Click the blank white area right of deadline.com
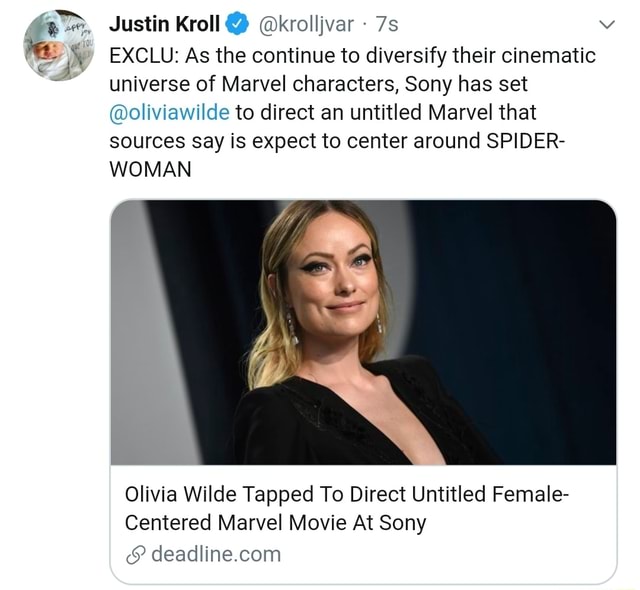Screen dimensions: 640x590 pyautogui.click(x=450, y=554)
